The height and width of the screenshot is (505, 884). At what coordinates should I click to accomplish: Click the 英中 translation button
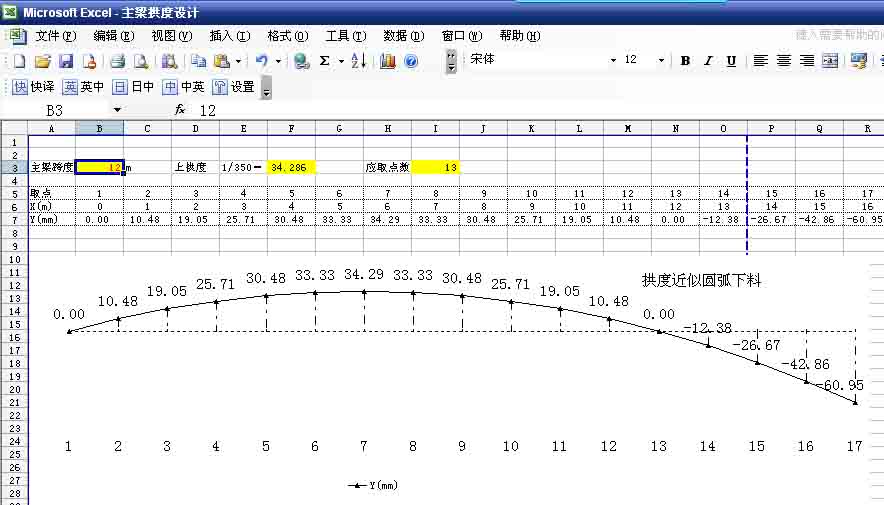pyautogui.click(x=83, y=87)
